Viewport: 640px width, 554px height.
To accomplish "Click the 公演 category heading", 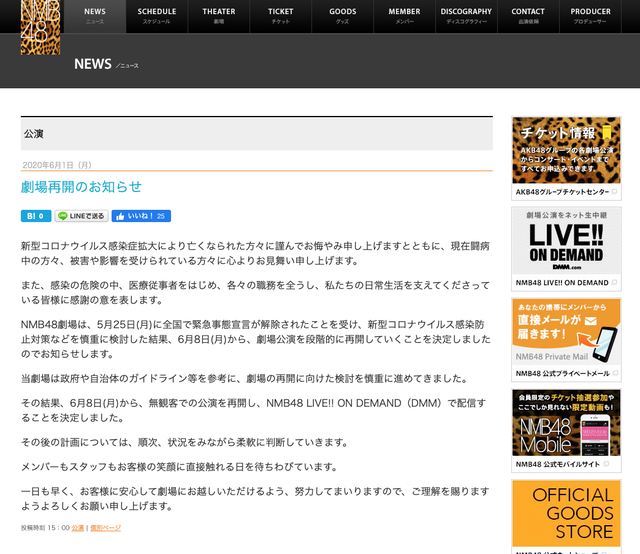I will pos(33,134).
